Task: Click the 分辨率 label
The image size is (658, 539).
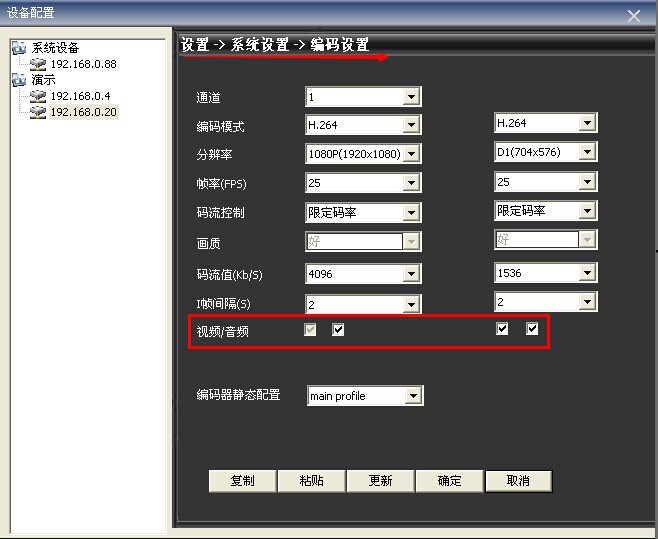Action: 214,154
